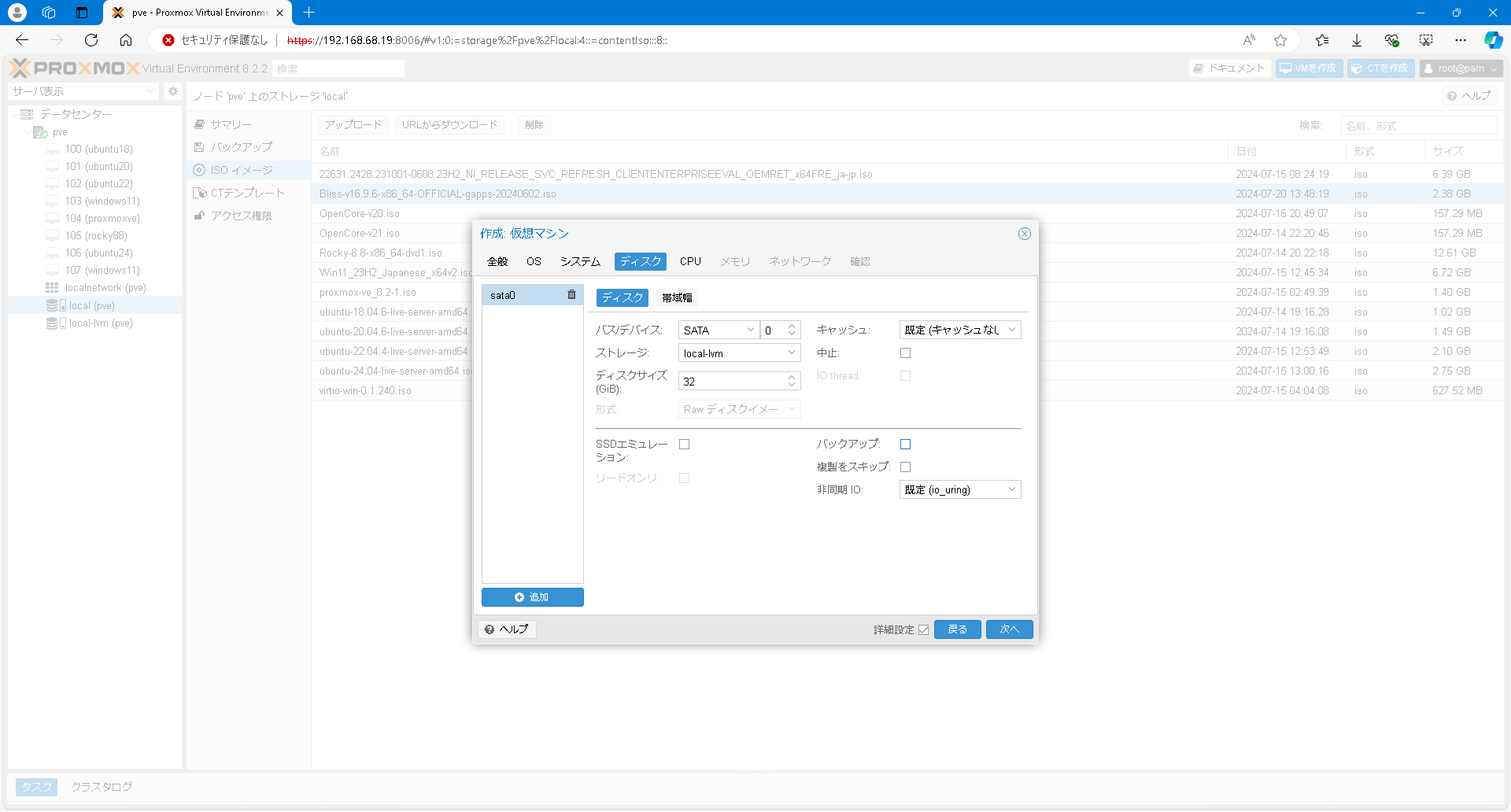Open the CTテンプレート menu item
This screenshot has width=1511, height=812.
tap(247, 193)
